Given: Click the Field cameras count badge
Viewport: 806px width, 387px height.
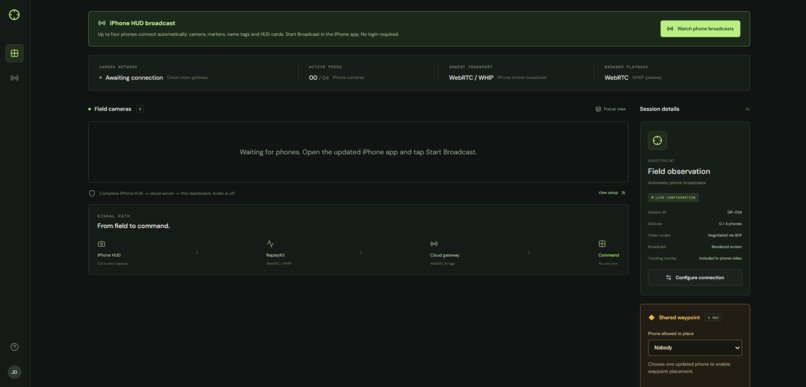Looking at the screenshot, I should coord(140,109).
